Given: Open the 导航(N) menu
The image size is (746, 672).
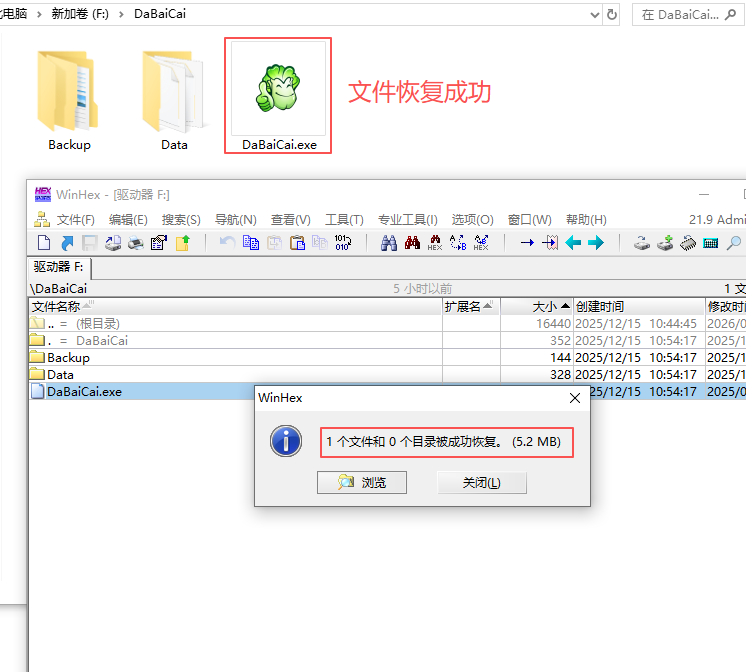Looking at the screenshot, I should click(x=236, y=220).
